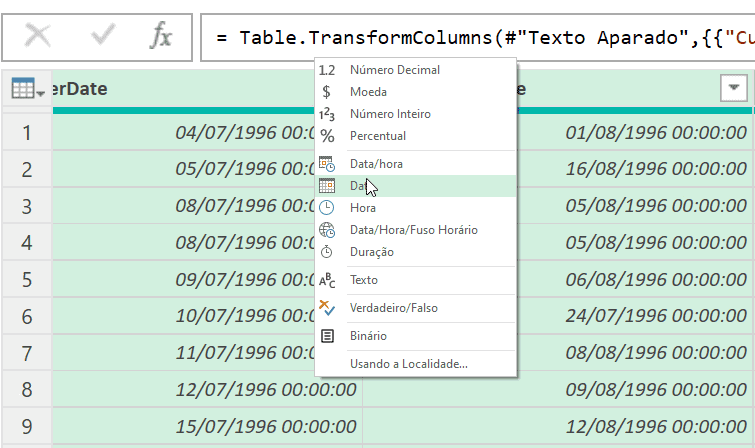Click the erDate column header
The height and width of the screenshot is (448, 755).
[x=183, y=89]
